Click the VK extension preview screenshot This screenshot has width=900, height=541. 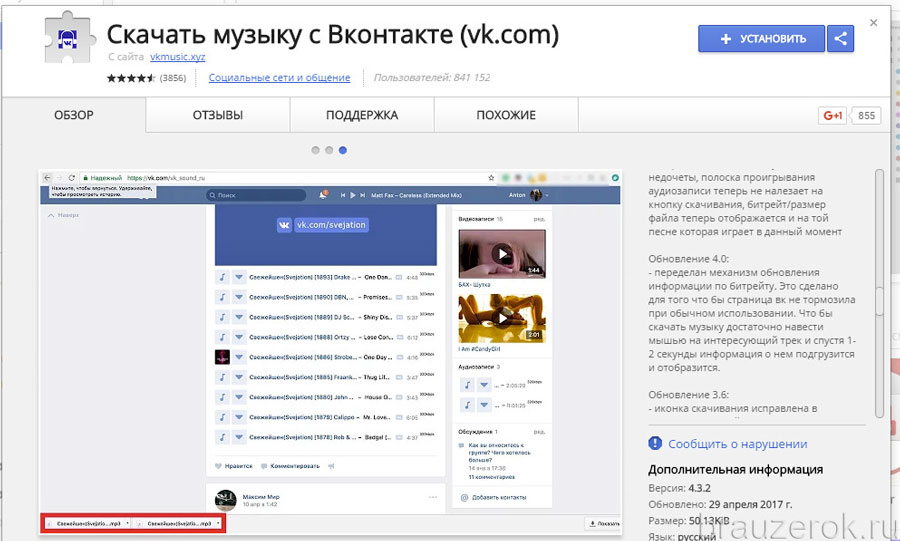[331, 352]
